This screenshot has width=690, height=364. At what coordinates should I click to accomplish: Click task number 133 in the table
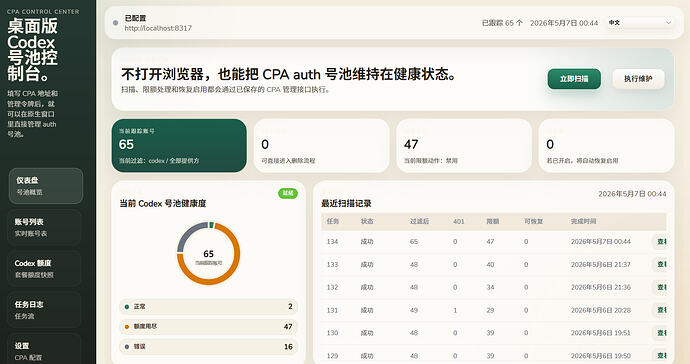pos(332,265)
